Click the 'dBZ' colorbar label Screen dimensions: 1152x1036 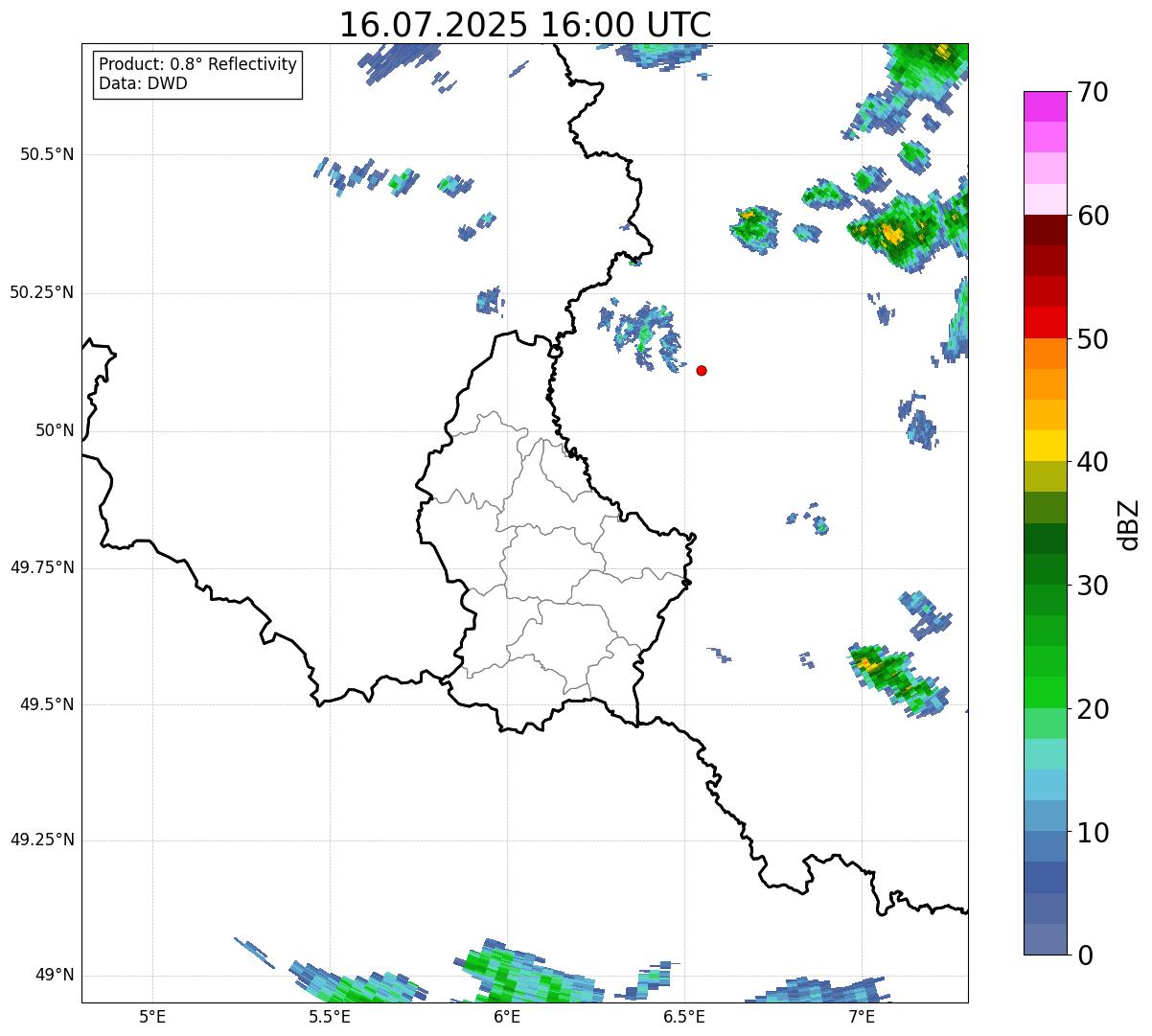[1128, 523]
